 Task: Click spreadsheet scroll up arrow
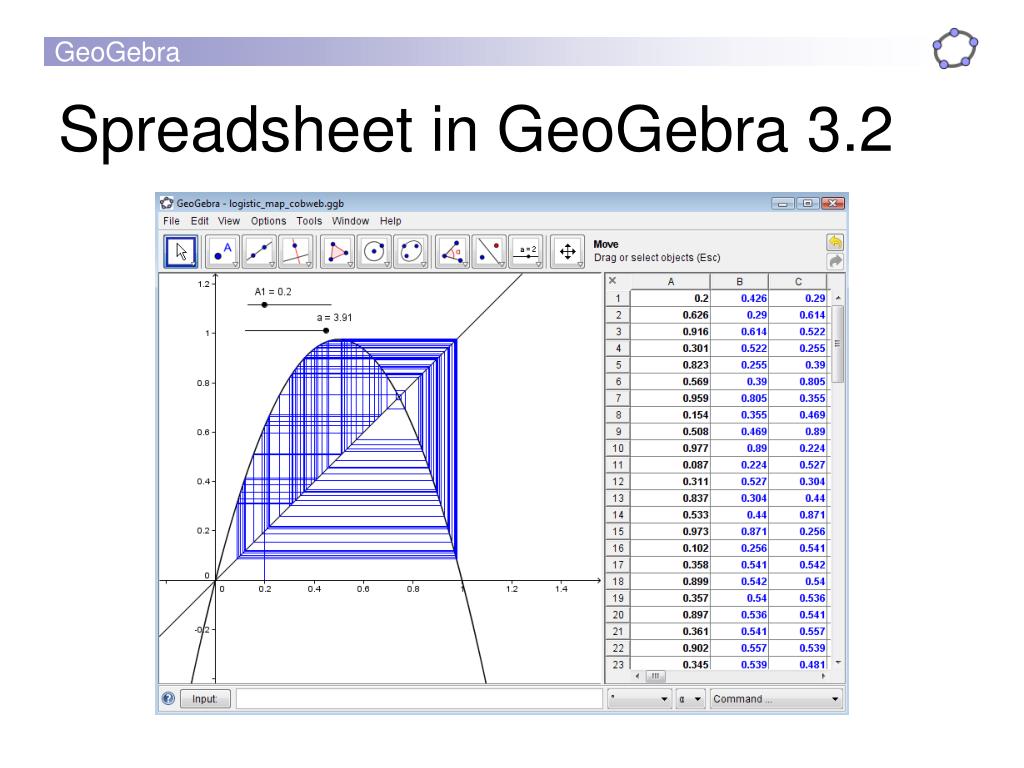click(838, 298)
